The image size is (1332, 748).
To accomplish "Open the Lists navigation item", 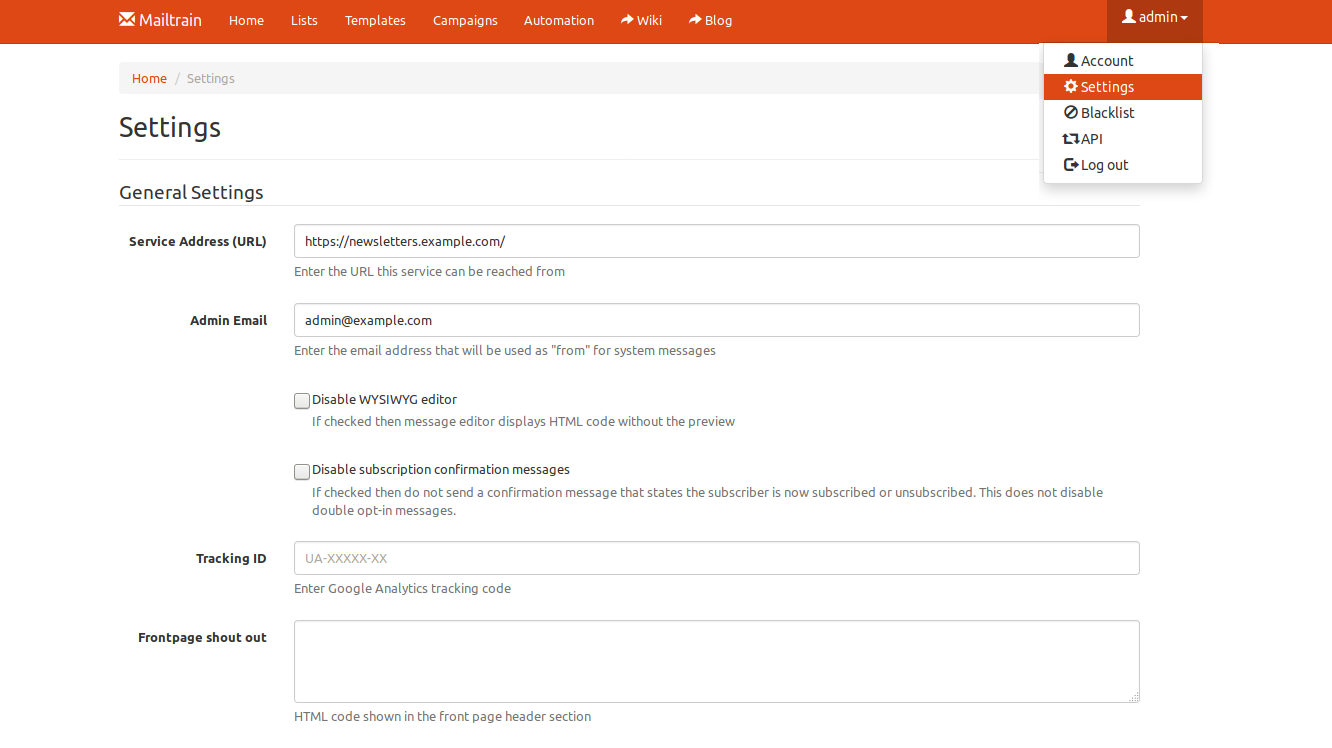I will [x=304, y=20].
